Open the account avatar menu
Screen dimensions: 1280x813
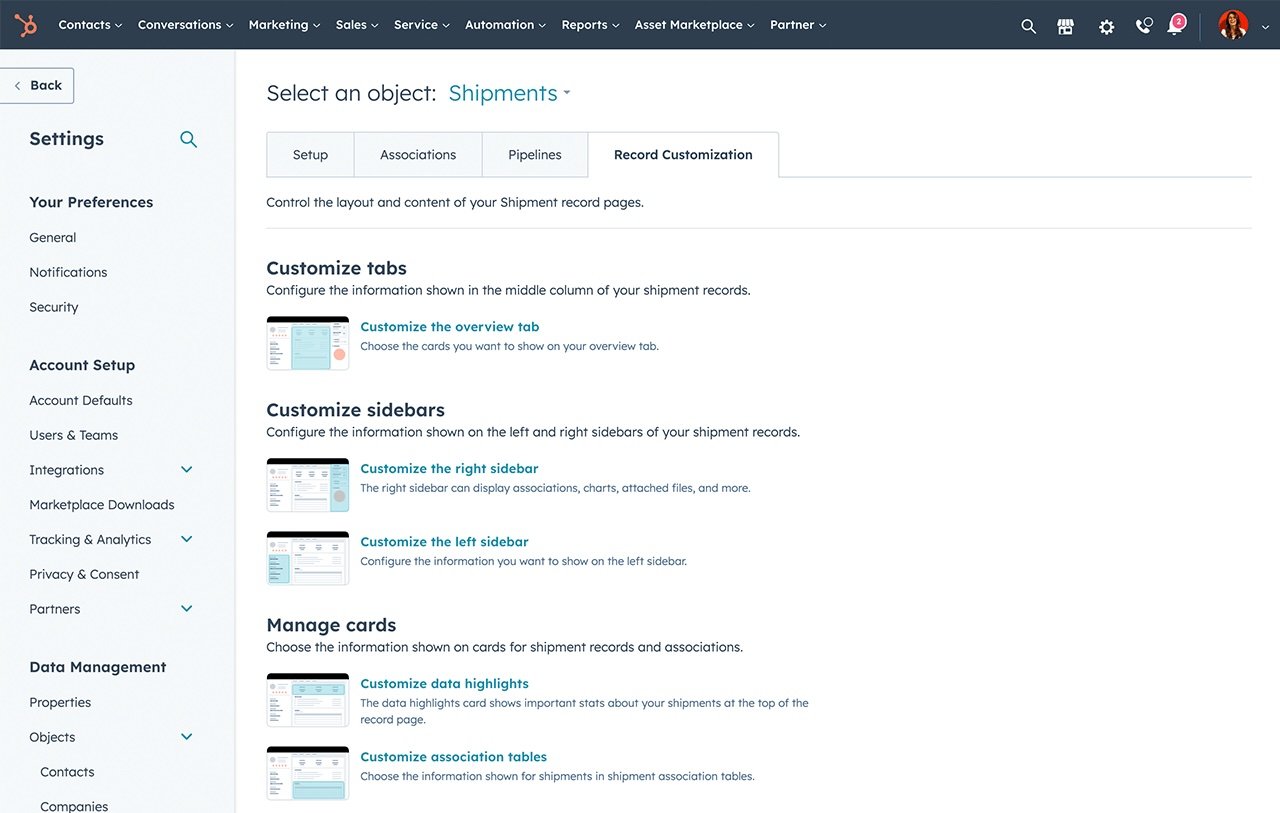tap(1232, 25)
